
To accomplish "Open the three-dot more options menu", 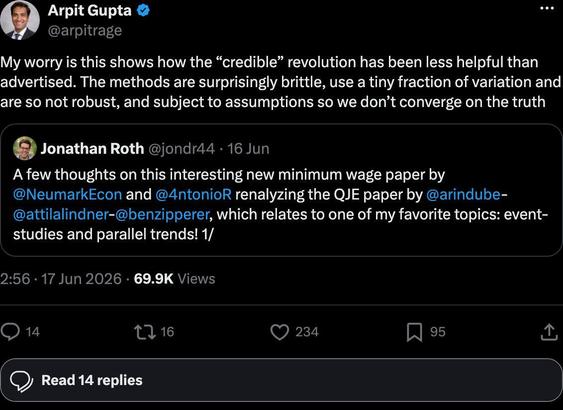I will (547, 8).
